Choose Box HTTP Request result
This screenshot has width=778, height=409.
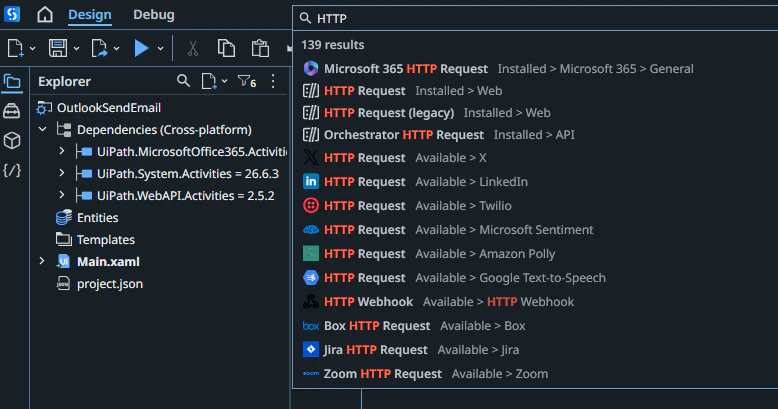(536, 326)
